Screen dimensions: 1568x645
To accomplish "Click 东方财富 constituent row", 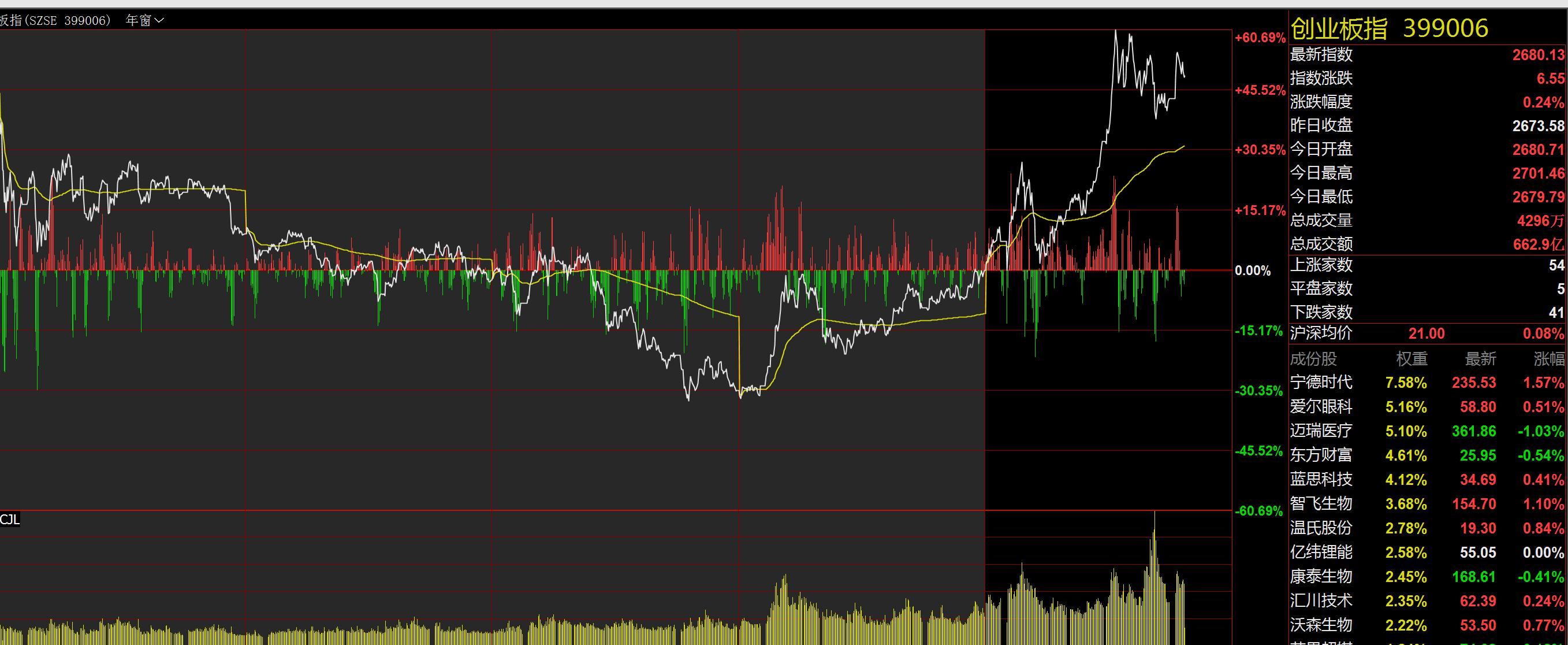I will point(1321,455).
